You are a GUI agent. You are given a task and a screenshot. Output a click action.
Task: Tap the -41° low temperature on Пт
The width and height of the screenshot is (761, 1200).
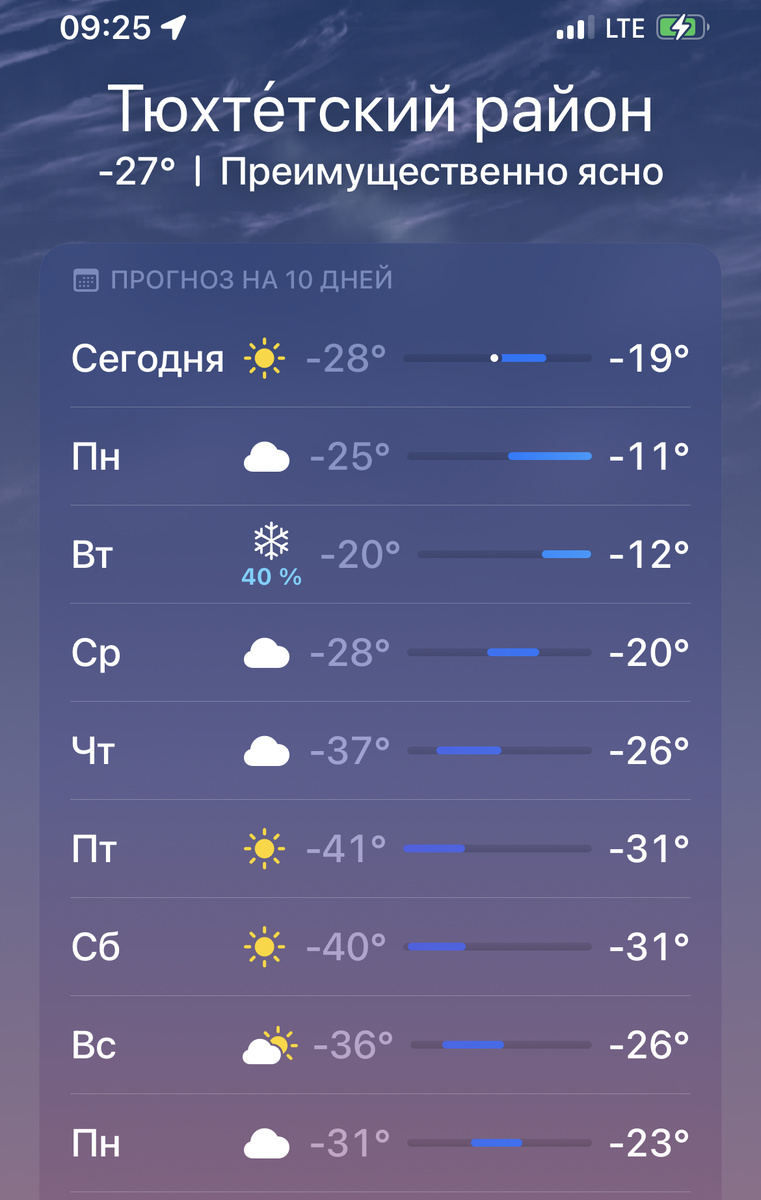[345, 848]
